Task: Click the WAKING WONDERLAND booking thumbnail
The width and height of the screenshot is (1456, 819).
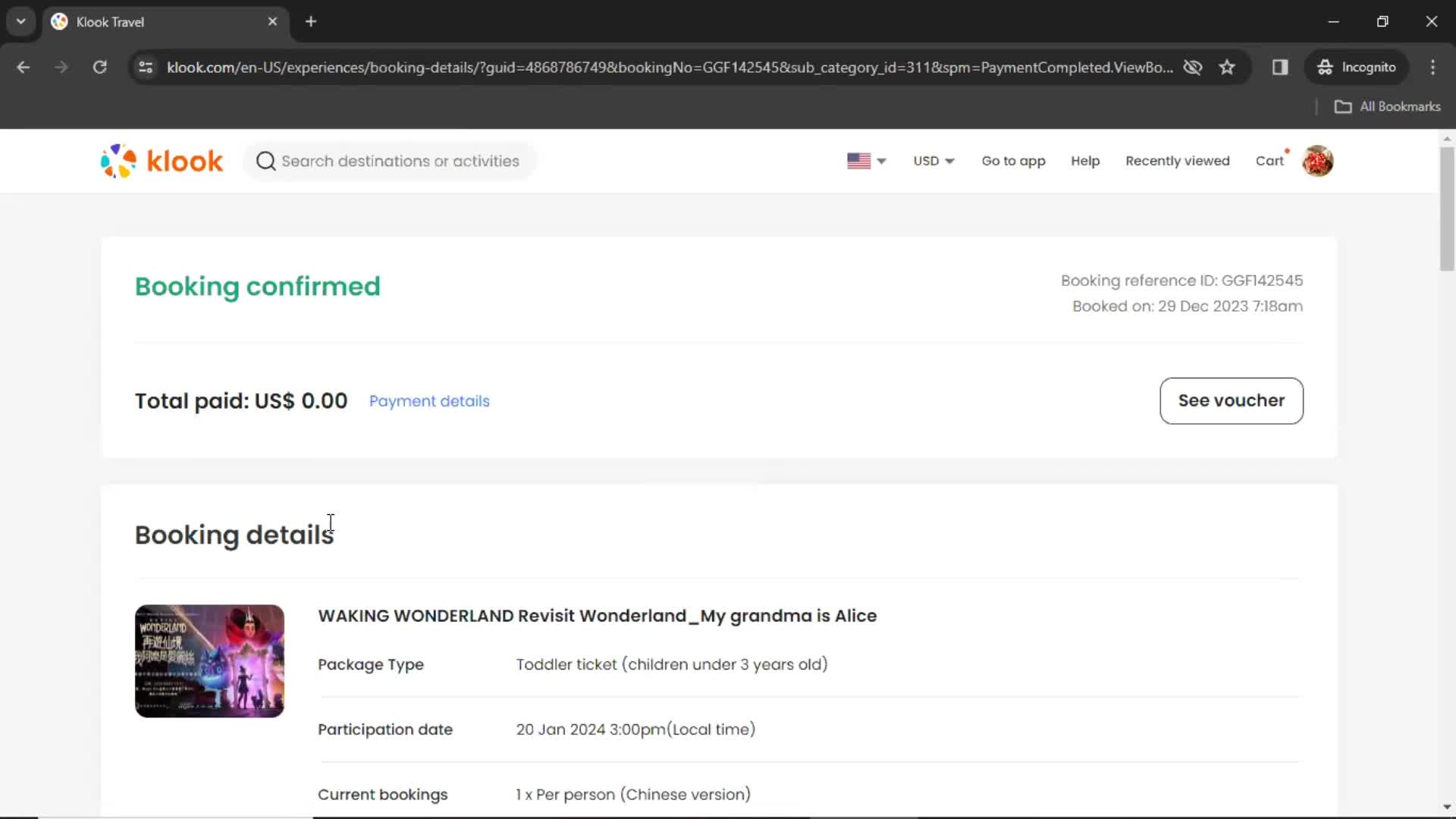Action: tap(209, 660)
